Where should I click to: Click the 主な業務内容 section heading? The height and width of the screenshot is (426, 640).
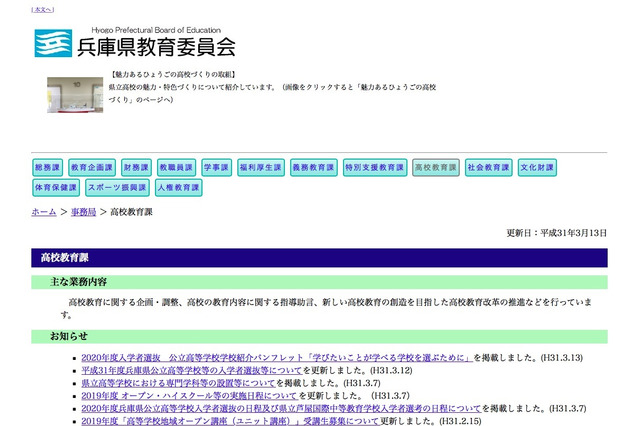click(319, 282)
